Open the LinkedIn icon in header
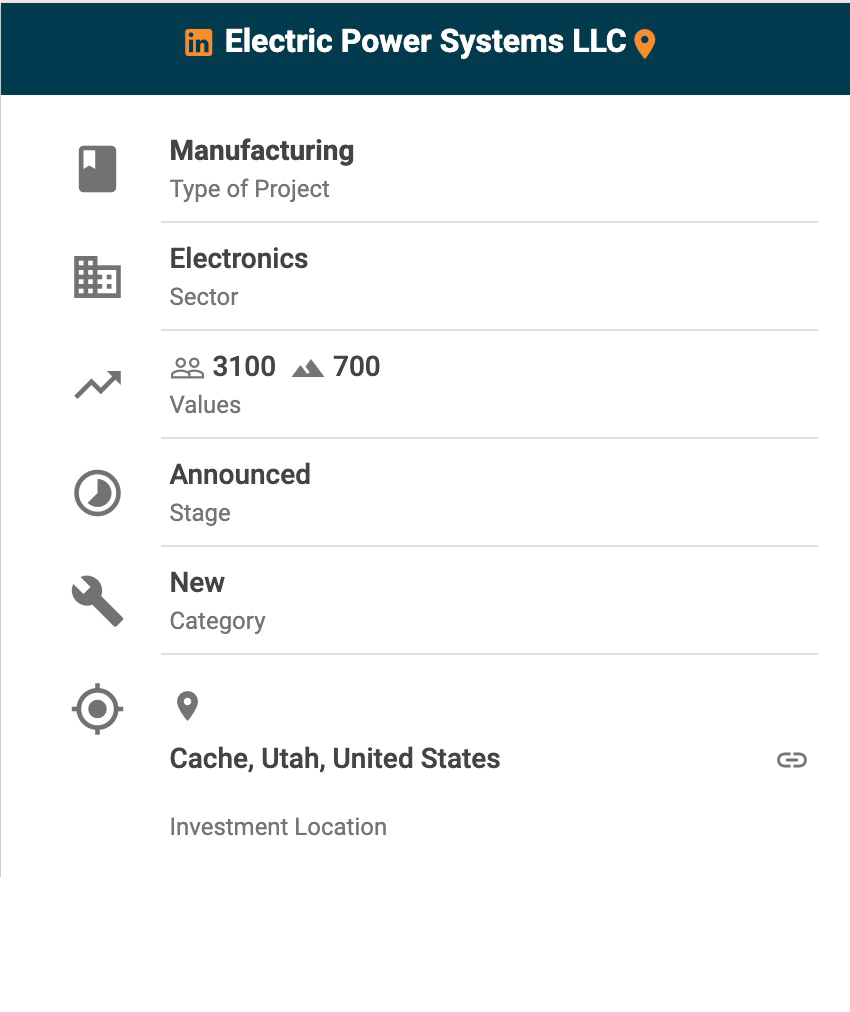 point(199,43)
